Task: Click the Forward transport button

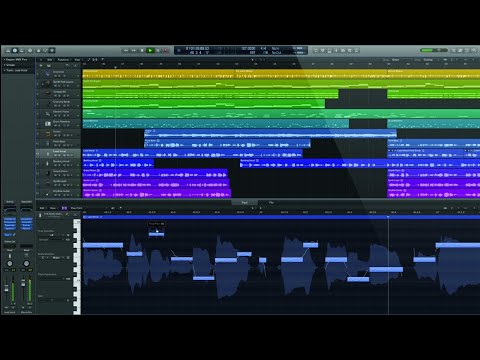Action: [134, 50]
